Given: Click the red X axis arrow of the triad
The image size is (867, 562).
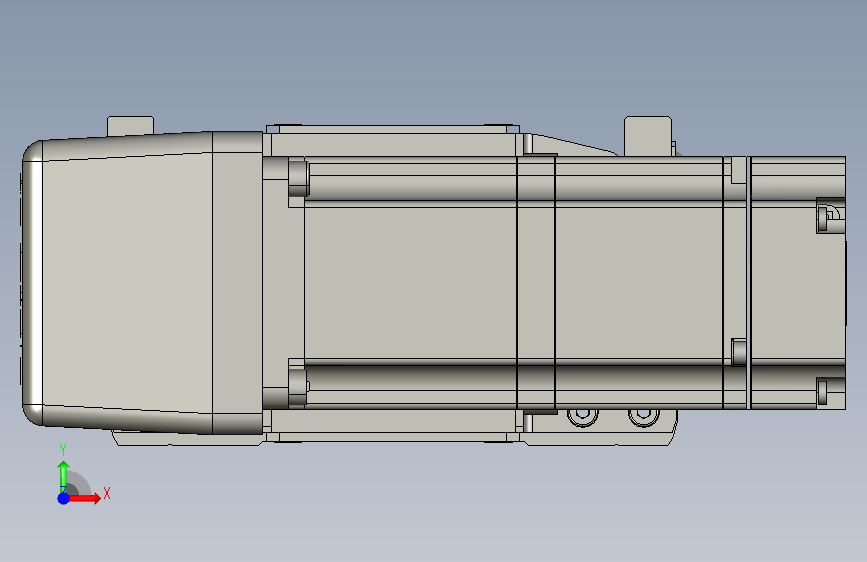Looking at the screenshot, I should point(83,498).
